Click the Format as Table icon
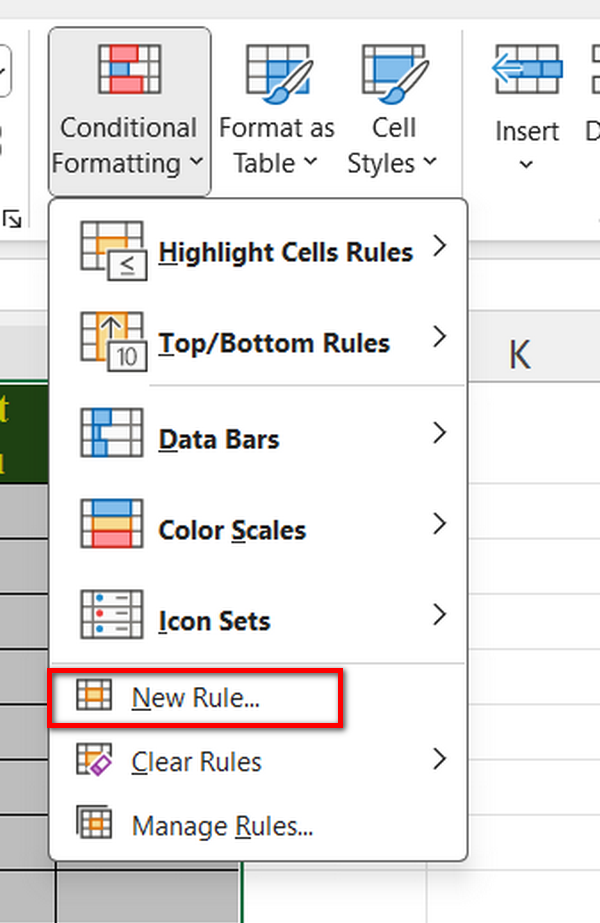 (x=276, y=70)
